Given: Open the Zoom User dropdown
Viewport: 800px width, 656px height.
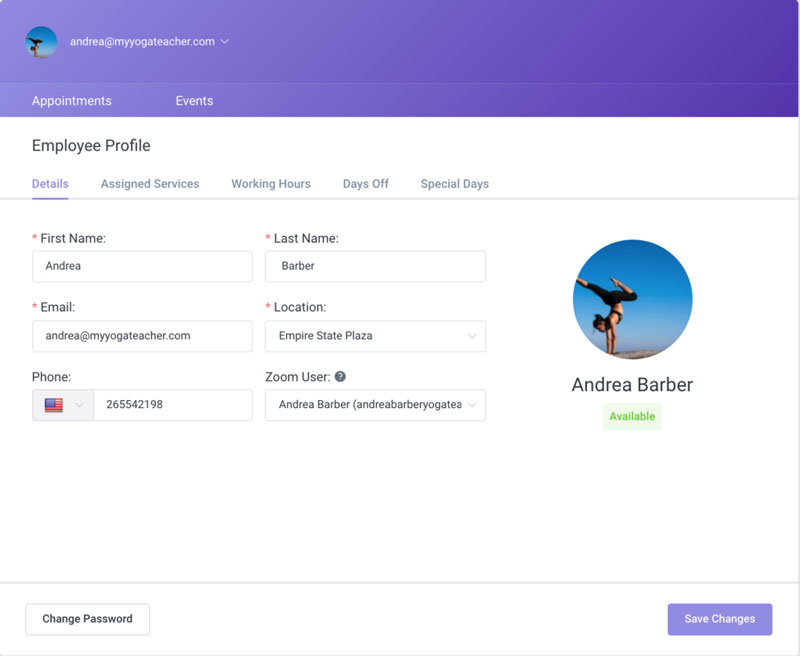Looking at the screenshot, I should pos(375,405).
